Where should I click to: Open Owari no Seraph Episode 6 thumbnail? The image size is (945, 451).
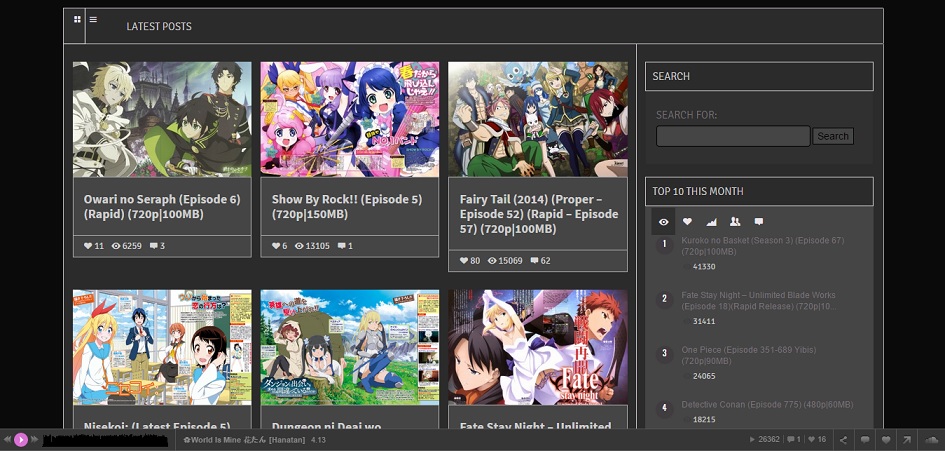pos(162,119)
